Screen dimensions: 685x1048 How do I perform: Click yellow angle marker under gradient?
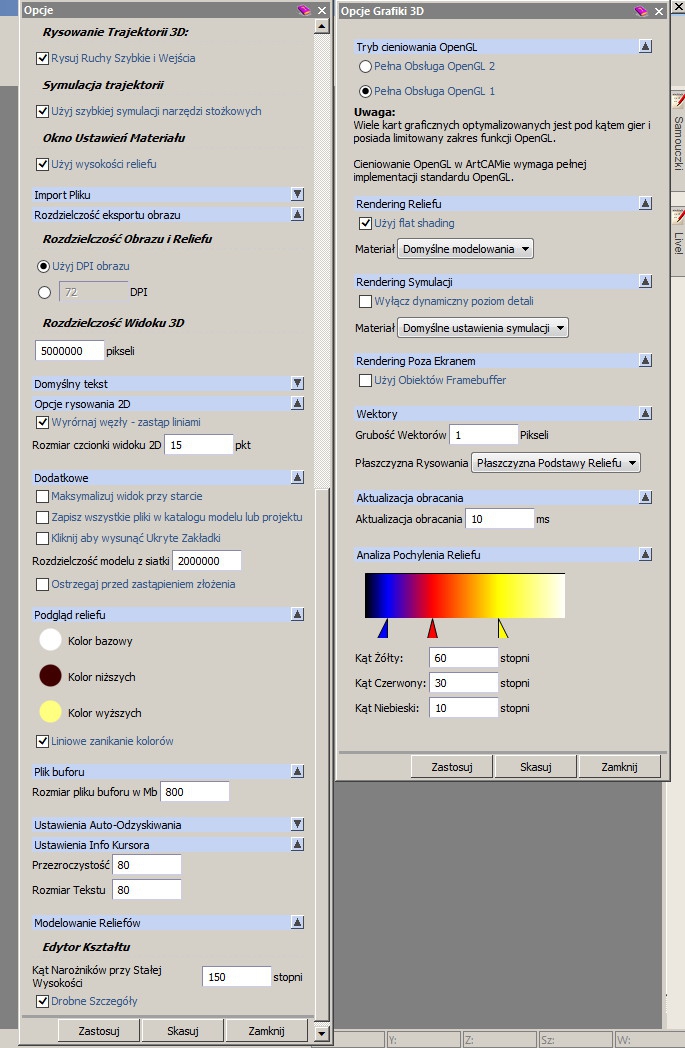[x=503, y=628]
